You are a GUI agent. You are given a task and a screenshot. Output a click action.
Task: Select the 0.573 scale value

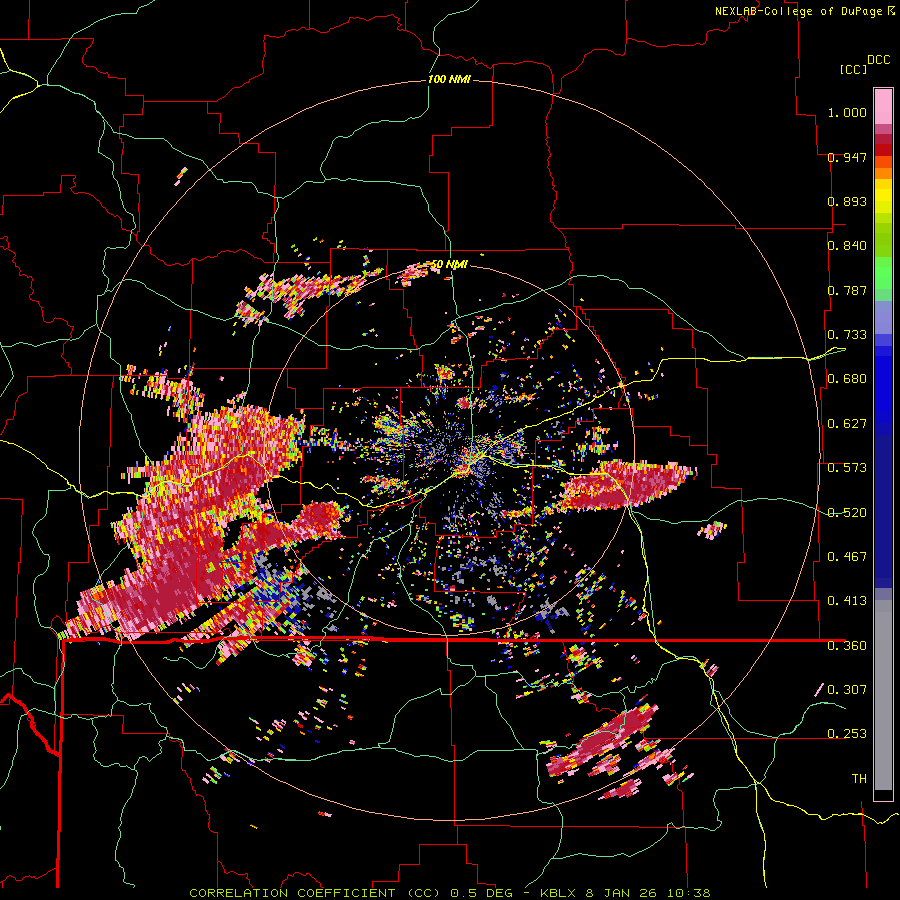(847, 468)
